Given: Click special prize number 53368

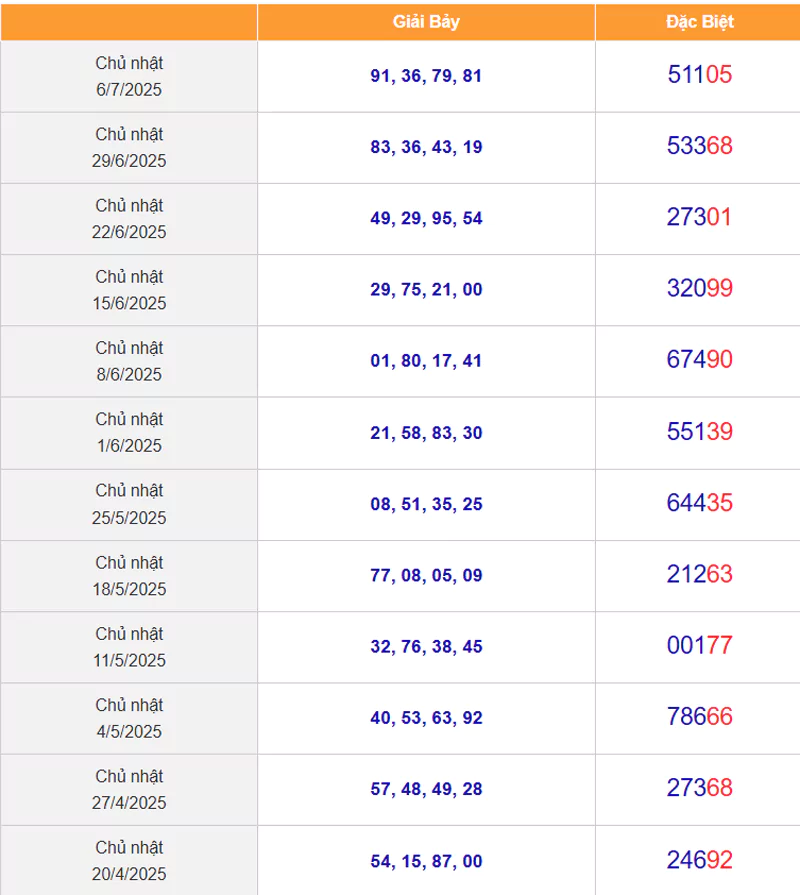Looking at the screenshot, I should (x=700, y=146).
